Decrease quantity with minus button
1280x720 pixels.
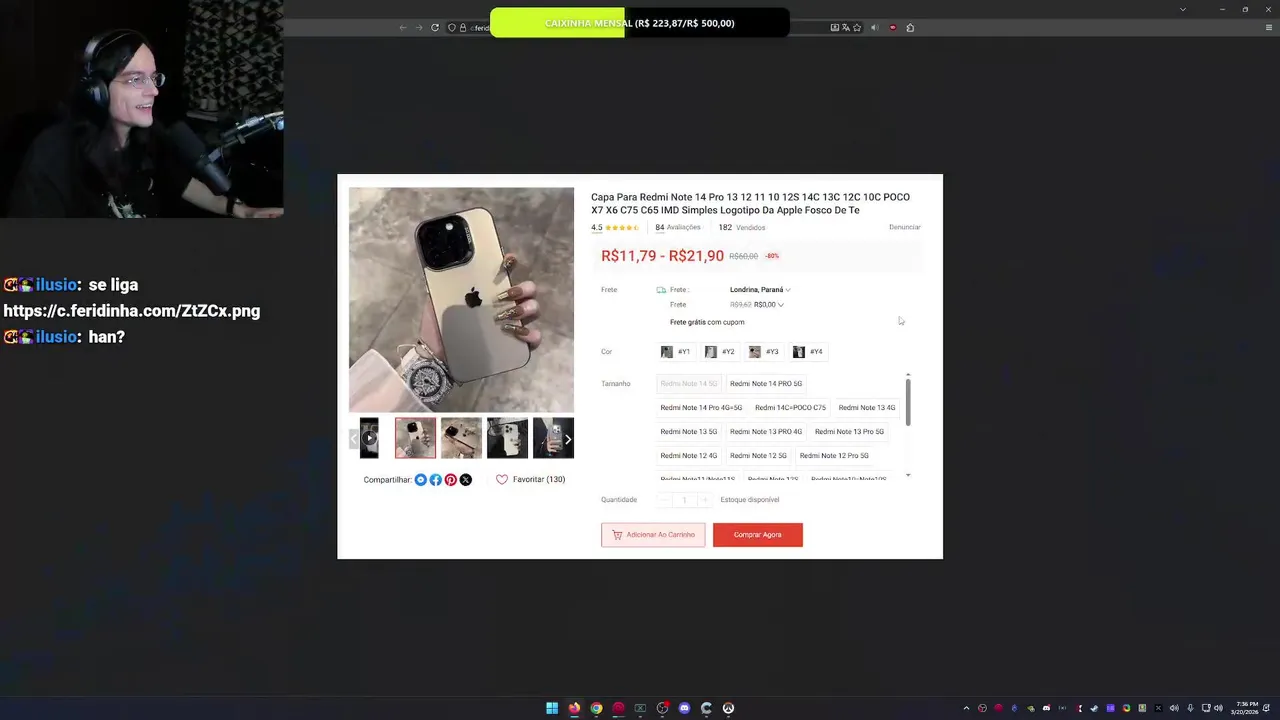click(664, 500)
